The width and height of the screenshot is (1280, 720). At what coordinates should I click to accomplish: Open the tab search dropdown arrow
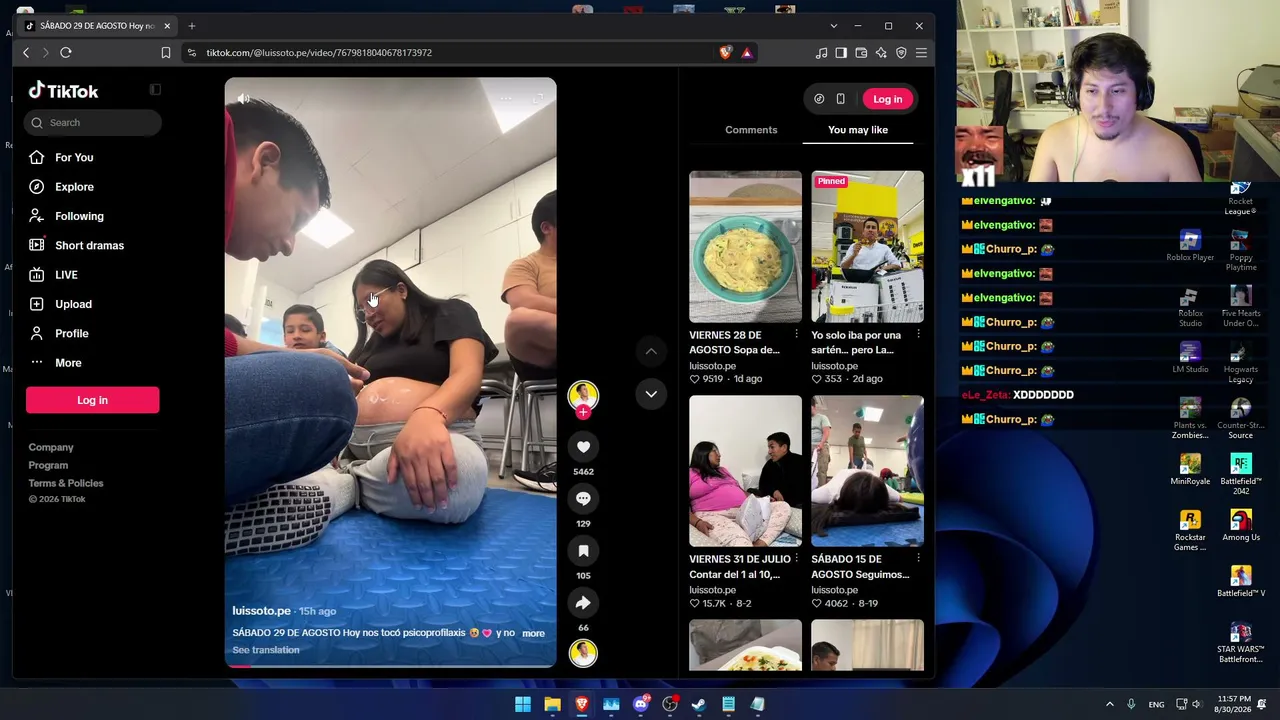click(834, 26)
